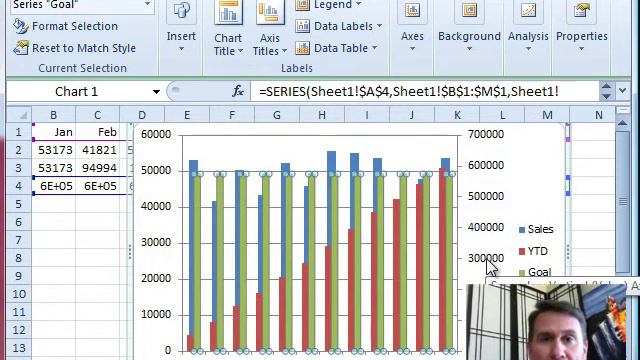Image resolution: width=640 pixels, height=360 pixels.
Task: Open the Data Table dropdown arrow
Action: click(375, 48)
